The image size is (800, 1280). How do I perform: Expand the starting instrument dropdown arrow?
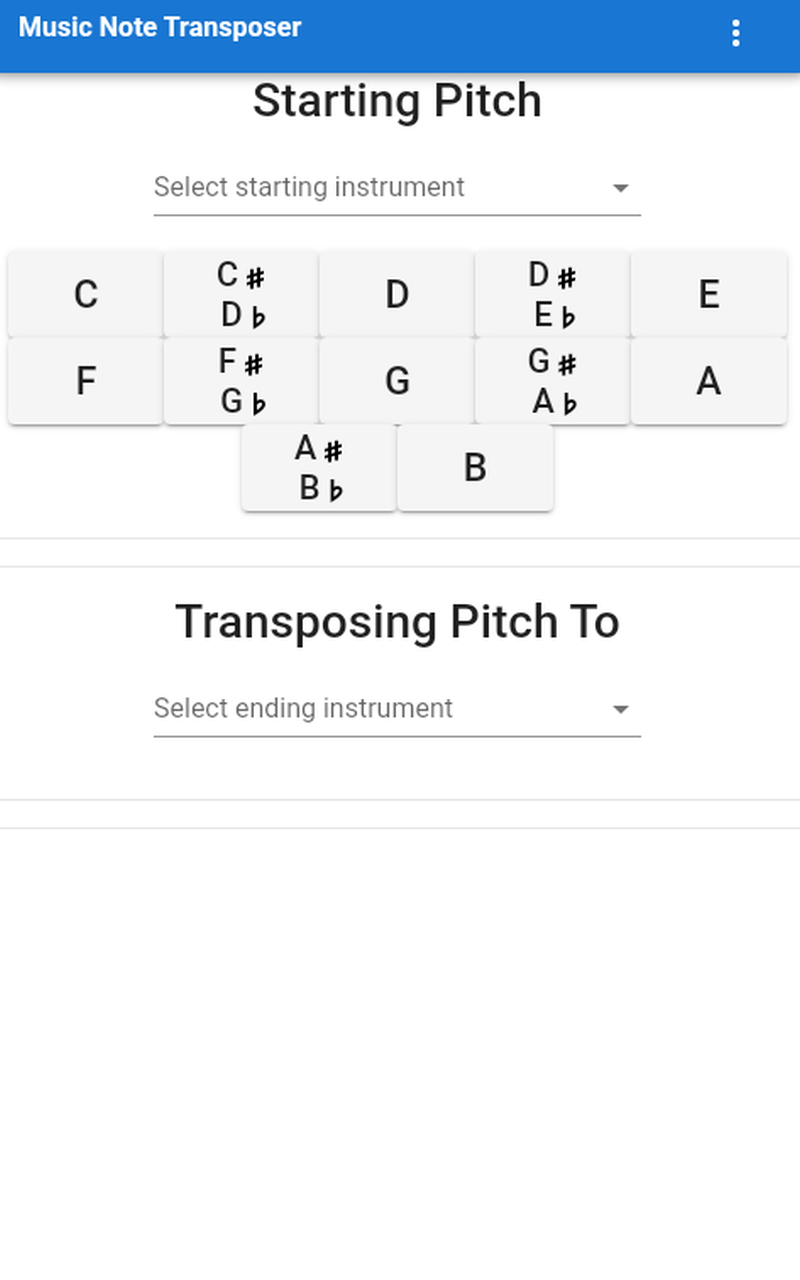pos(620,188)
